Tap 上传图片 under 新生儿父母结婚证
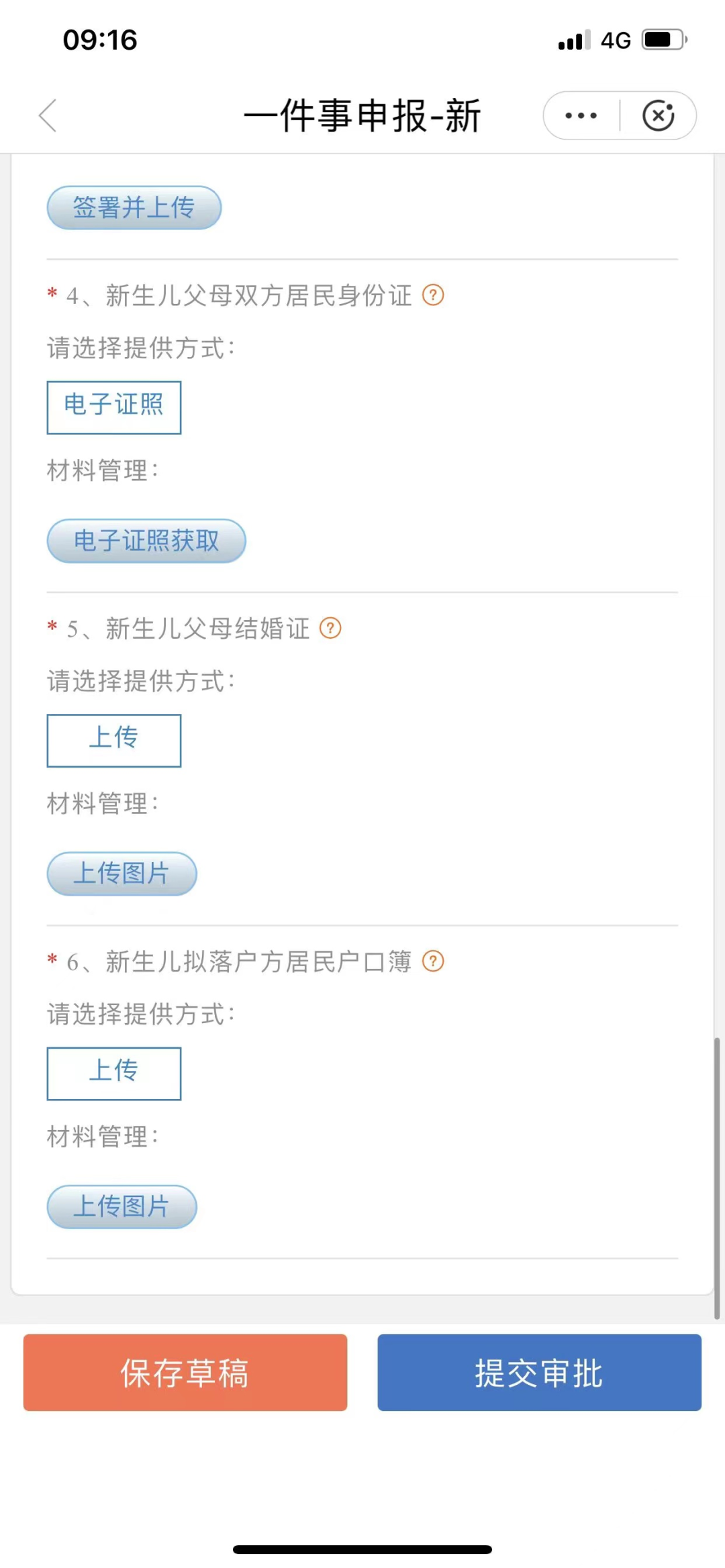Viewport: 725px width, 1568px height. [x=122, y=874]
